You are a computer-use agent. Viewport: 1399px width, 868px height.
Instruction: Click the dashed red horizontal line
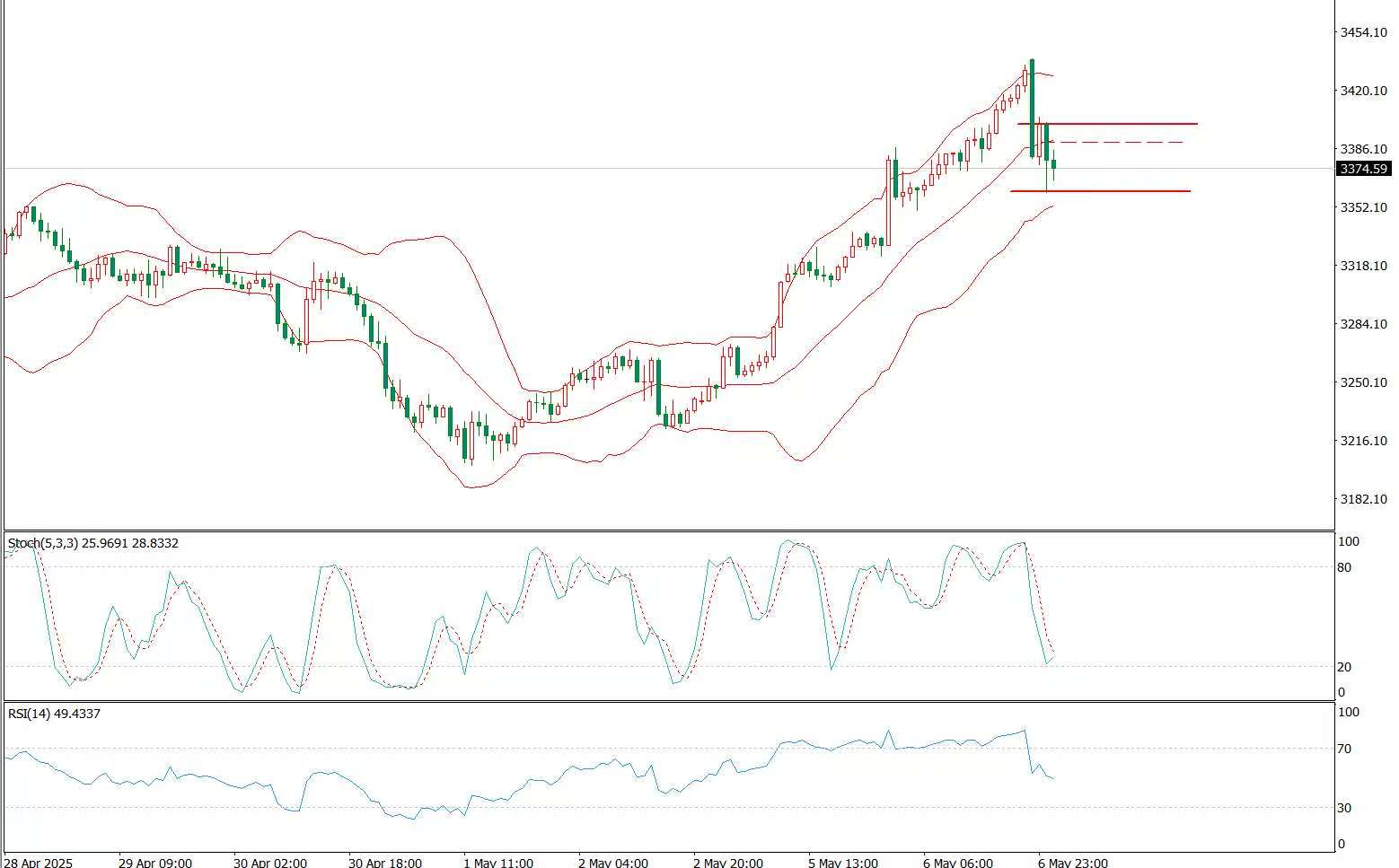click(x=1122, y=143)
